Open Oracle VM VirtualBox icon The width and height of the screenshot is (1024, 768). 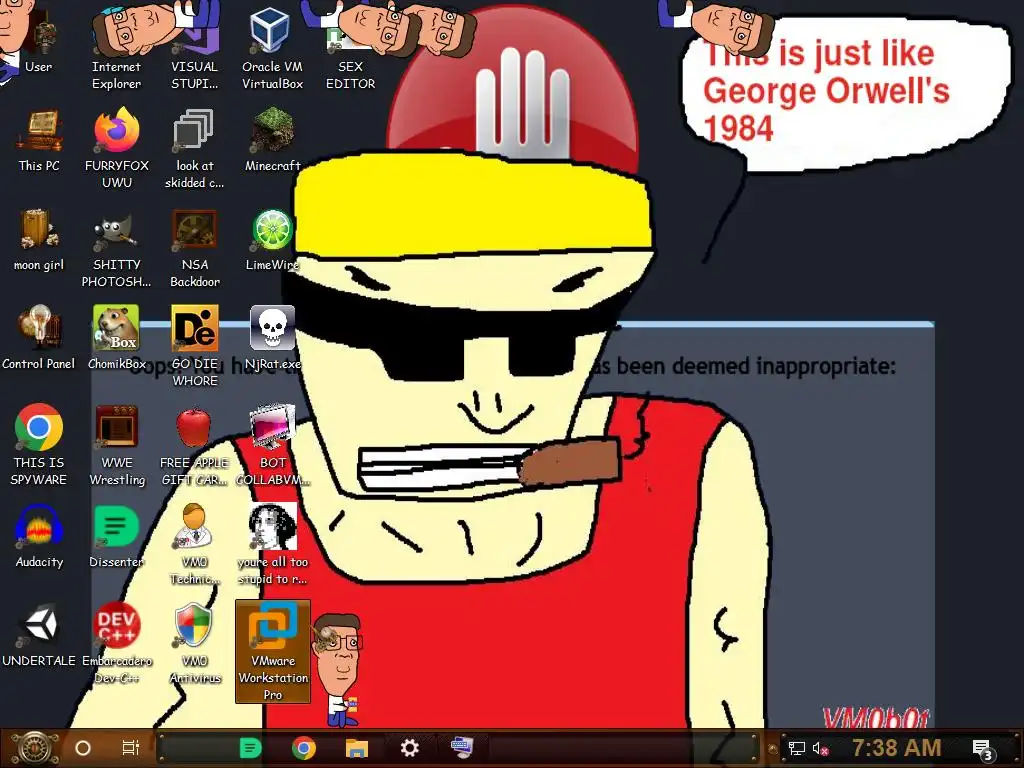[272, 50]
